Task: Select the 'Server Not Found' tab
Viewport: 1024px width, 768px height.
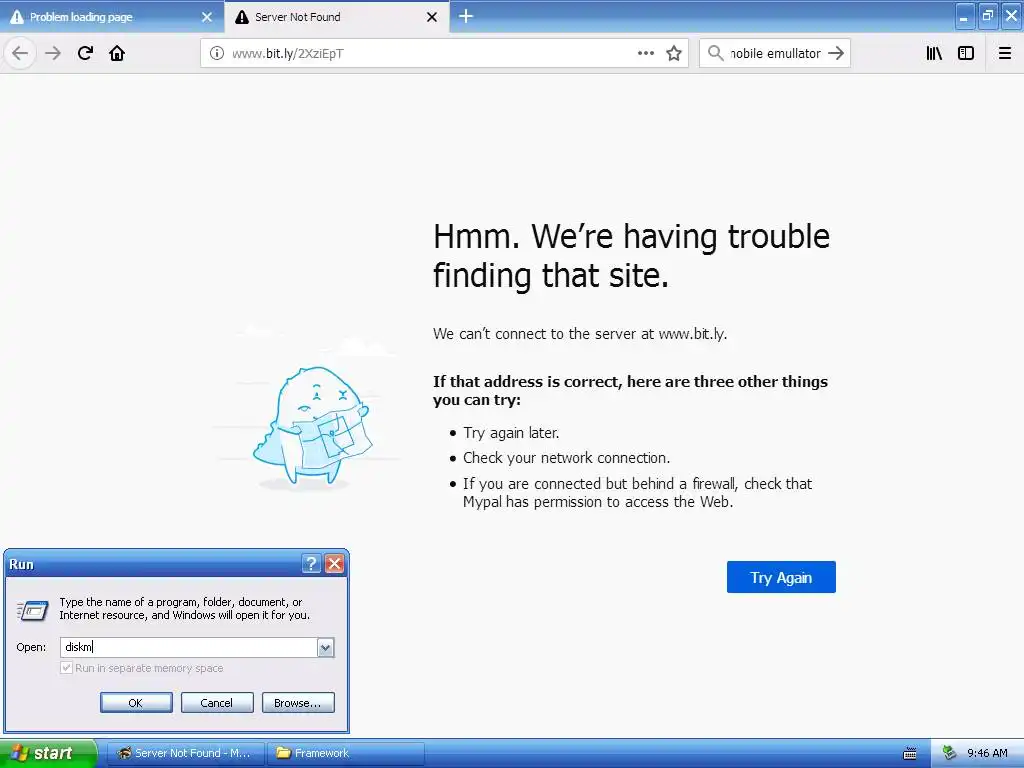Action: click(x=336, y=17)
